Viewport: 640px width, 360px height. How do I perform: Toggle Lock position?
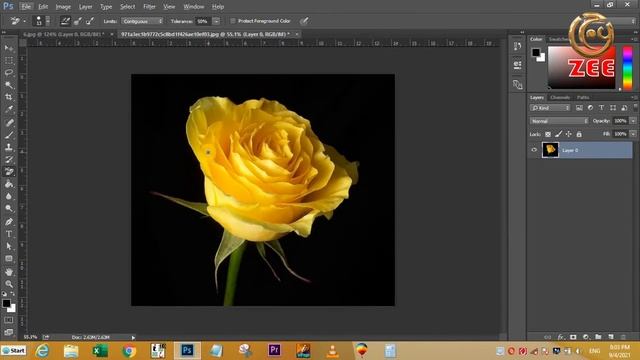pos(569,134)
